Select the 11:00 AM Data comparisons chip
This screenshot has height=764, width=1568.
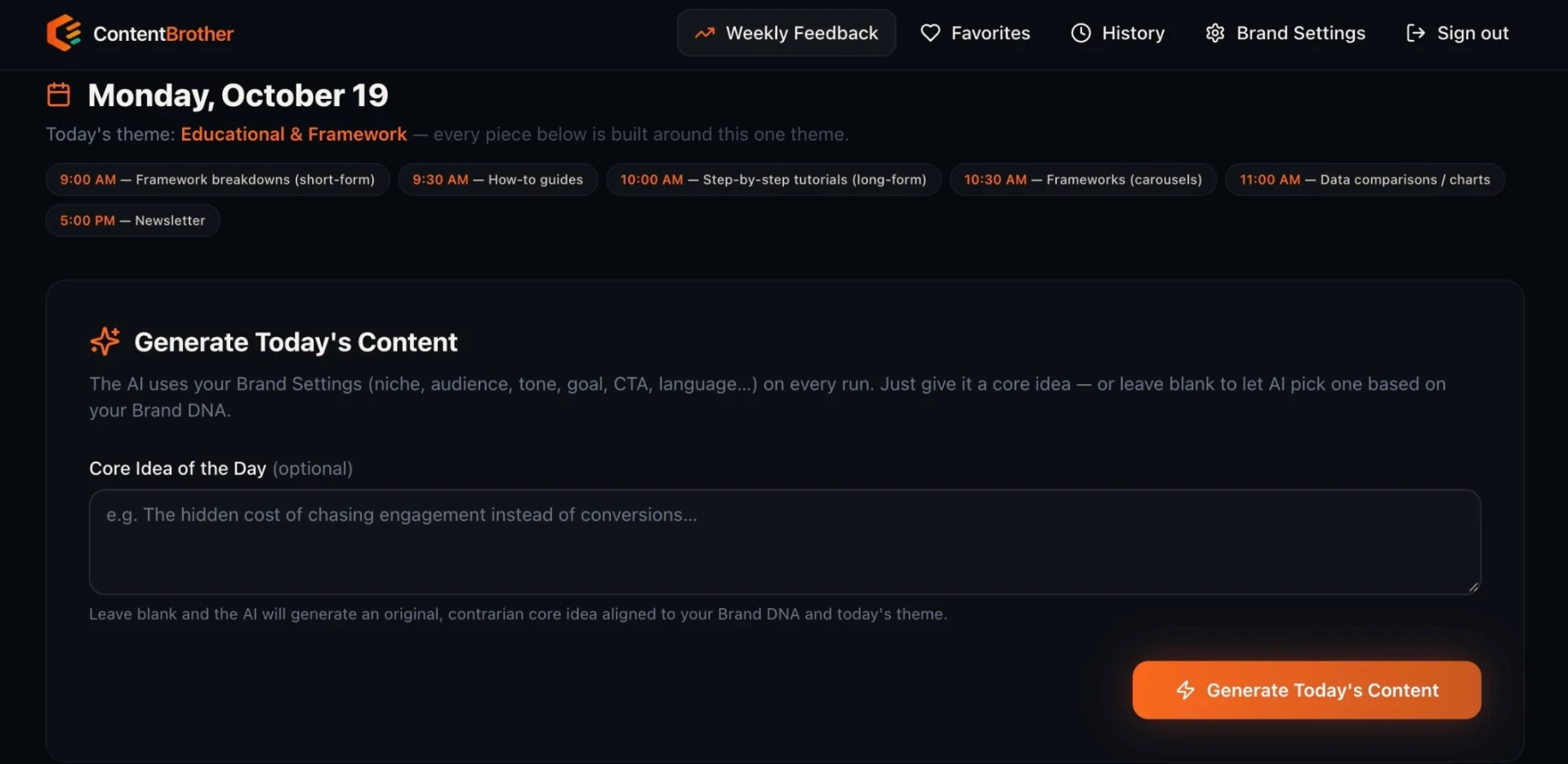pos(1365,179)
